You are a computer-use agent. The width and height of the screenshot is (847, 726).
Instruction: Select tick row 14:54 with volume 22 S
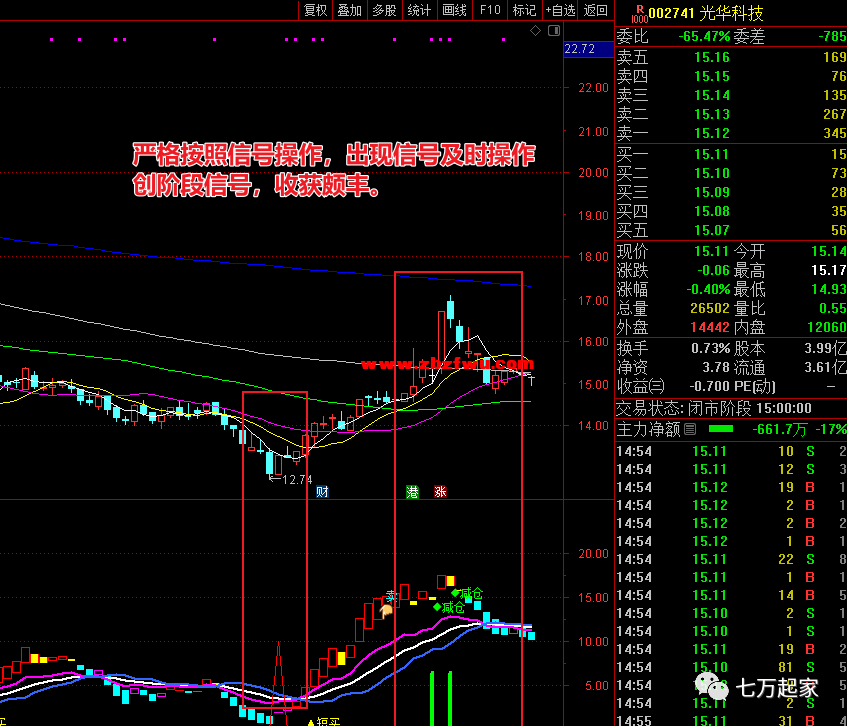tap(731, 559)
